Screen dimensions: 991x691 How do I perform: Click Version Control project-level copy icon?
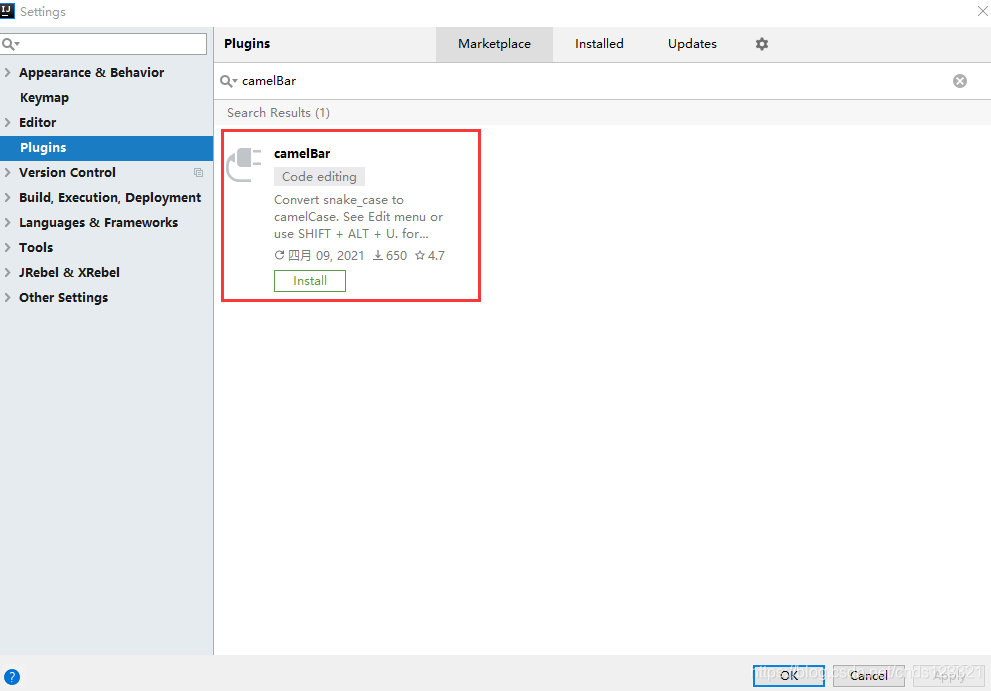pyautogui.click(x=198, y=173)
